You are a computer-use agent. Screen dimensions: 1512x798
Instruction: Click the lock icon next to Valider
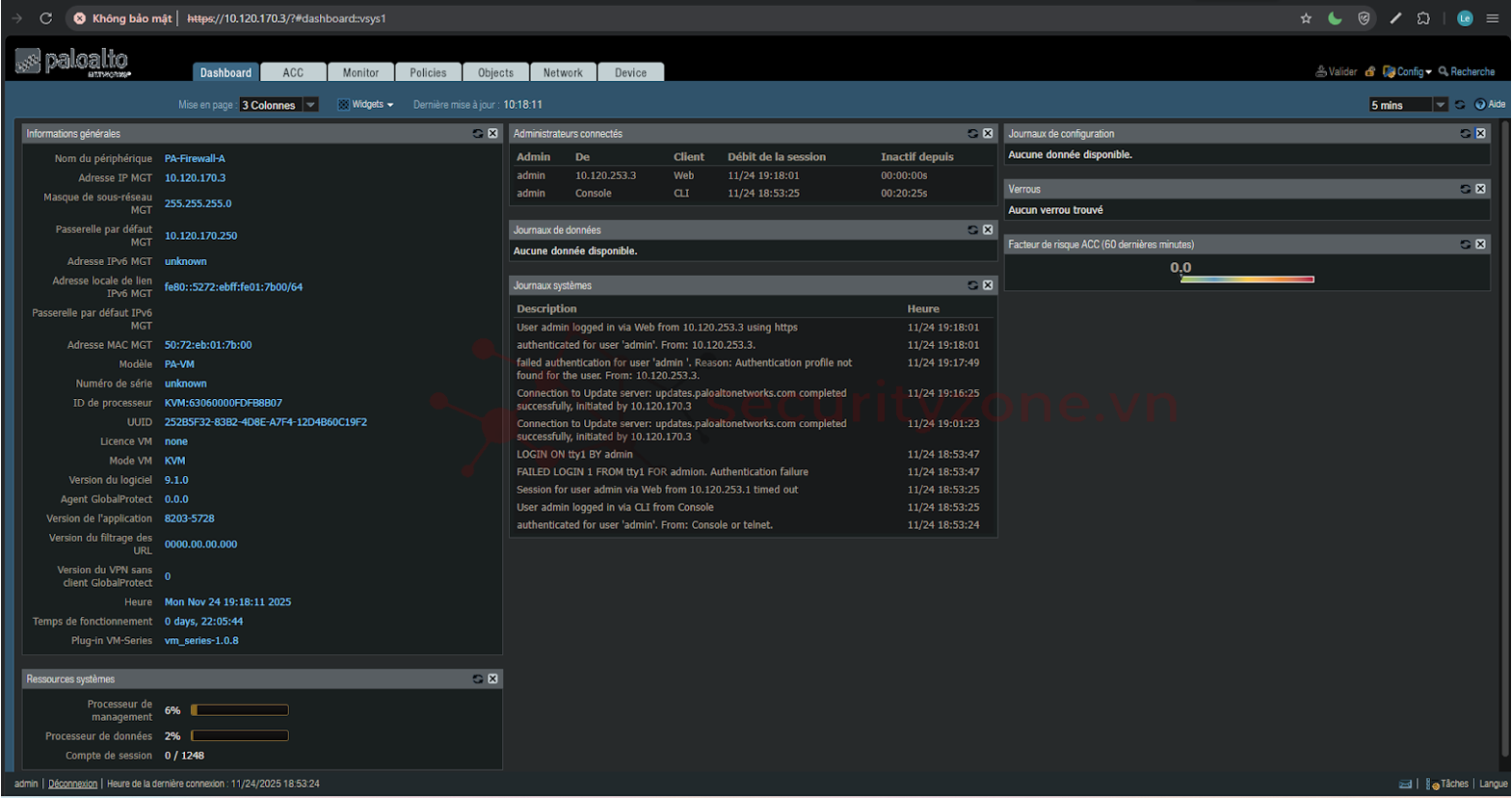(x=1369, y=71)
